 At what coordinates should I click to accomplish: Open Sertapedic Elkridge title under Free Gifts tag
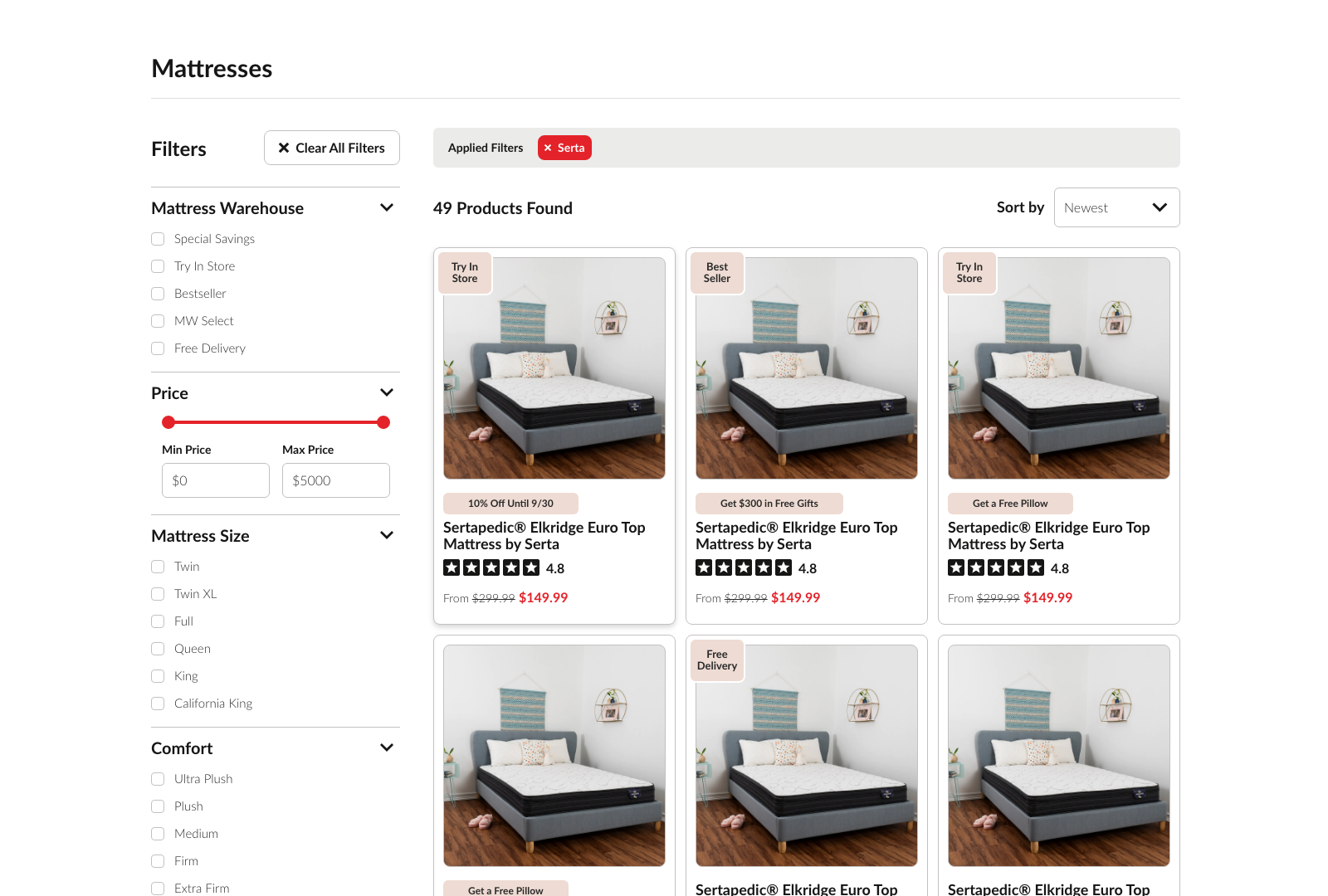pos(797,536)
